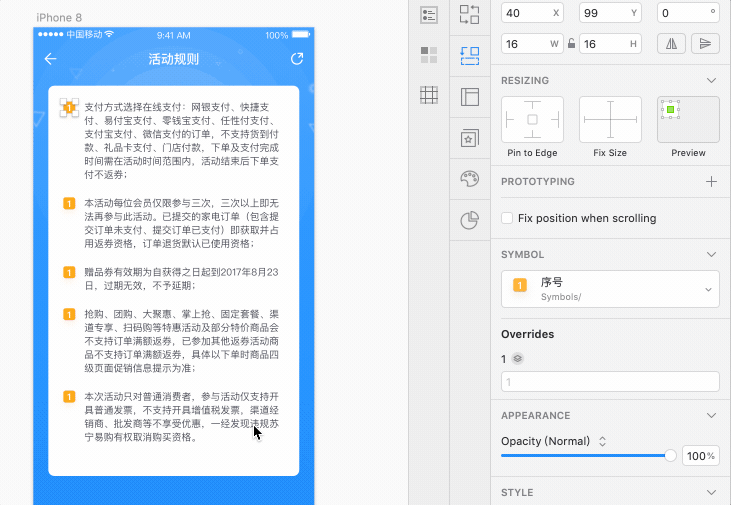Collapse the Resizing section

click(x=711, y=80)
